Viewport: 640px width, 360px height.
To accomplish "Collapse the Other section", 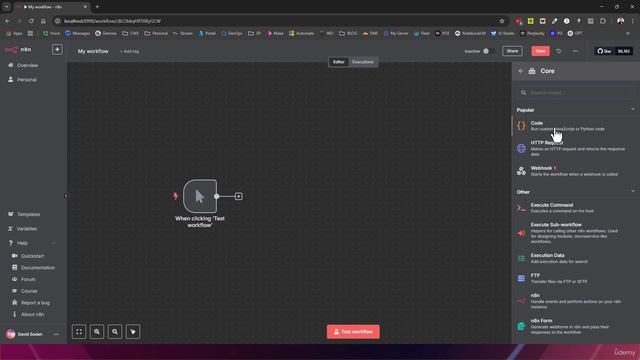I will pos(633,191).
